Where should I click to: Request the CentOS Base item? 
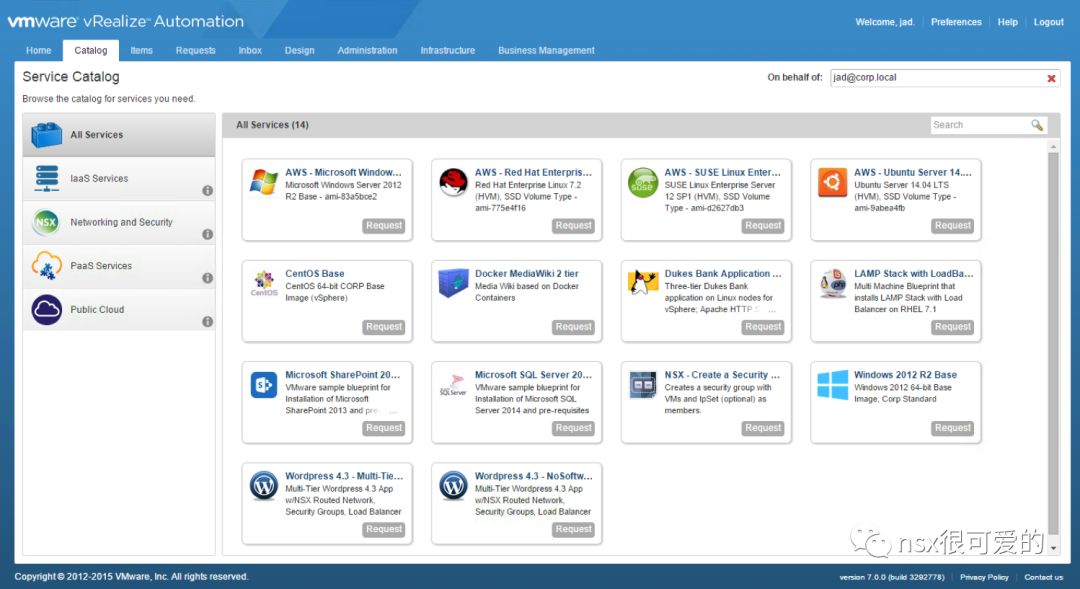point(384,327)
